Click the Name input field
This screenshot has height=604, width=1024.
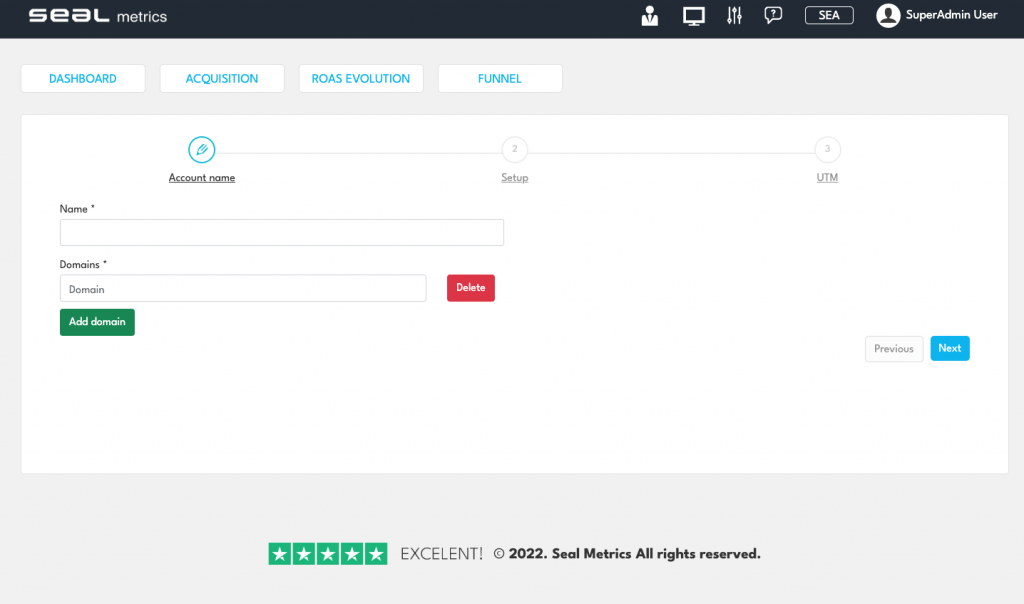coord(282,233)
